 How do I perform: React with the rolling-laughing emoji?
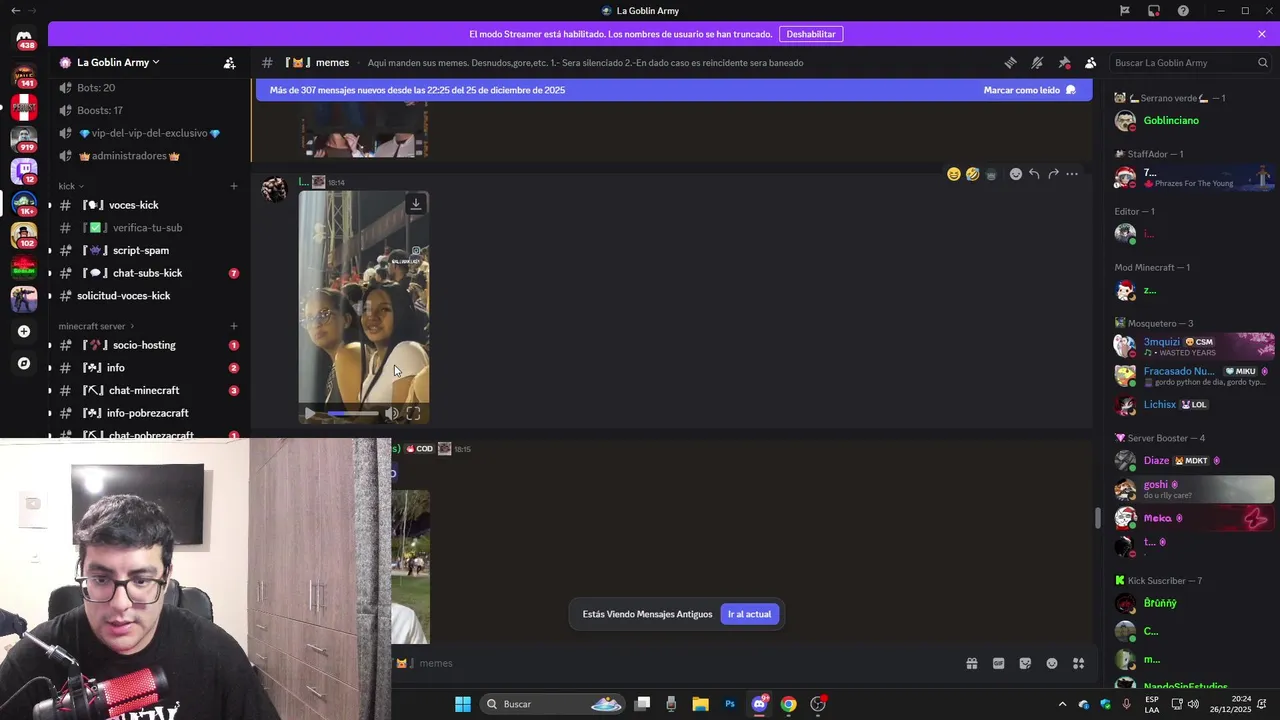tap(972, 174)
